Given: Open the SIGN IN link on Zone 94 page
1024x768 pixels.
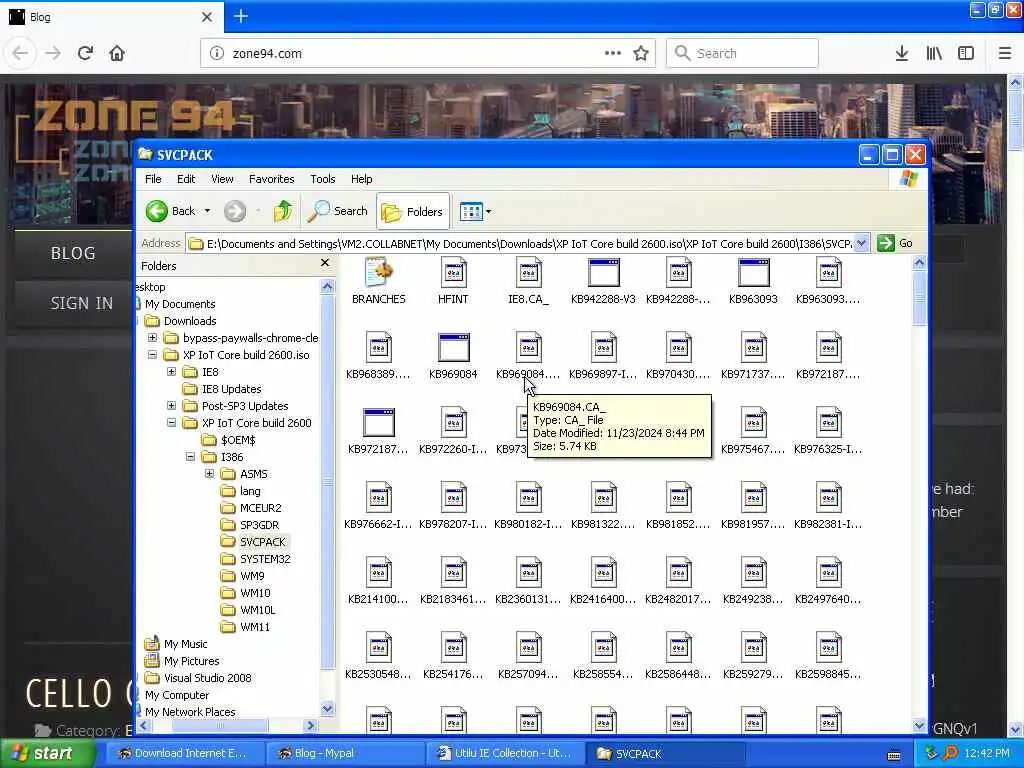Looking at the screenshot, I should [x=81, y=303].
